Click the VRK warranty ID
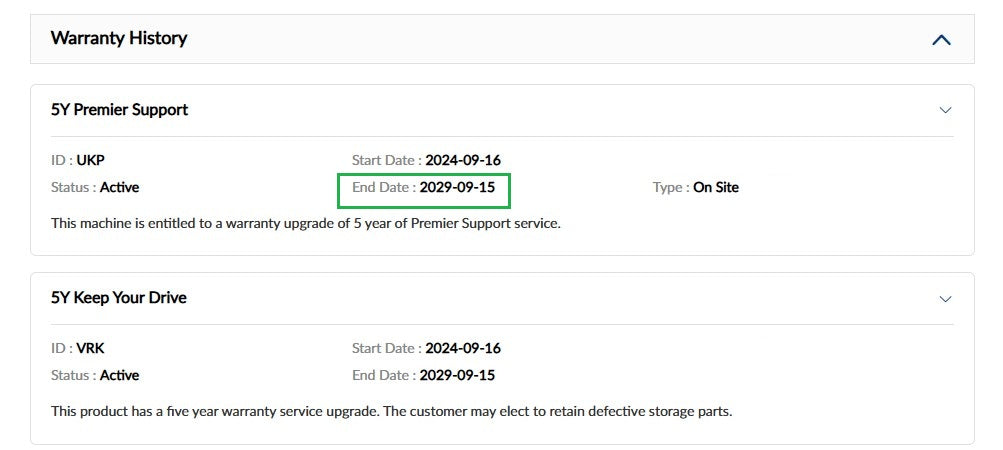This screenshot has width=1003, height=450. pos(90,348)
